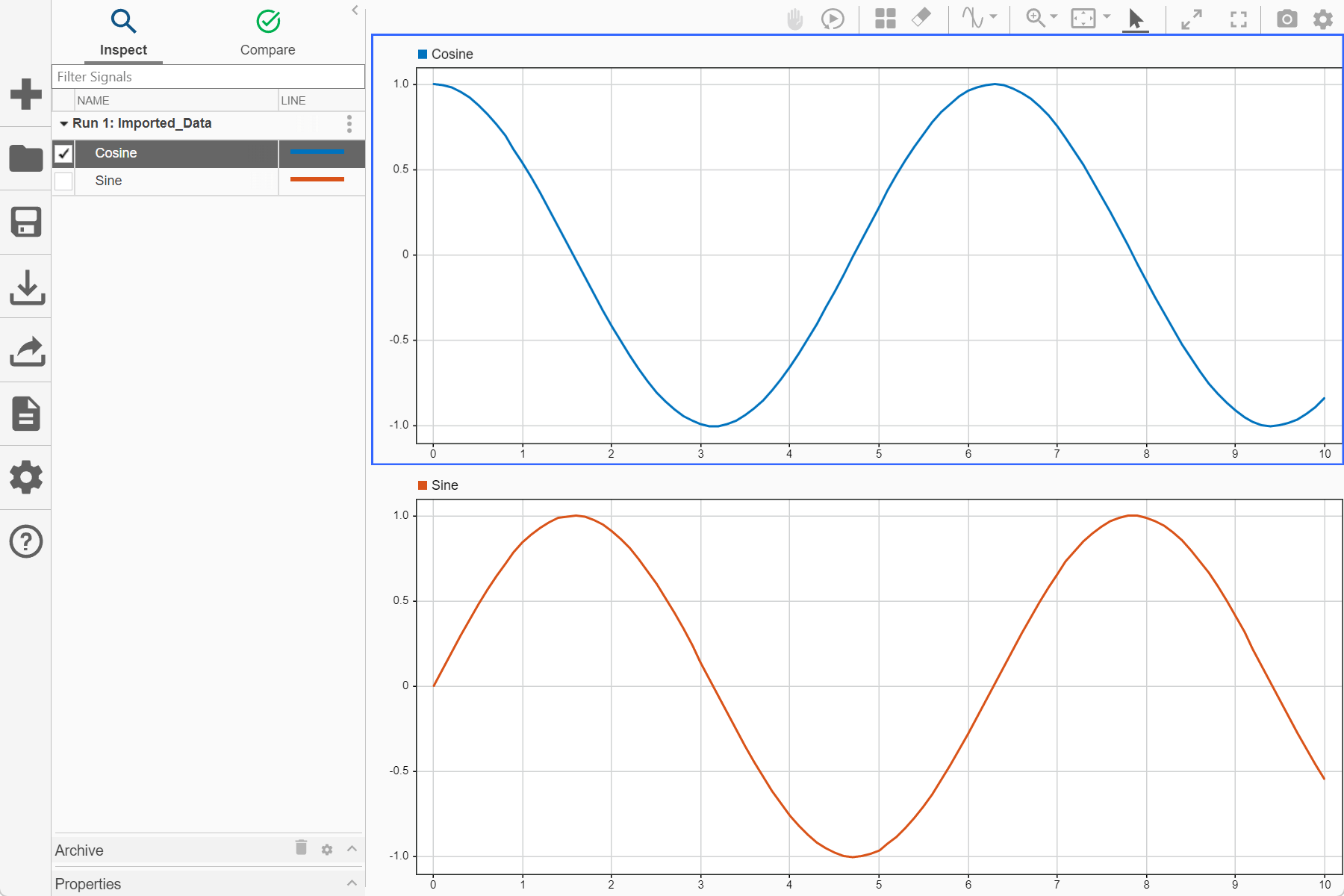Uncheck the Cosine signal checkbox

pyautogui.click(x=63, y=153)
